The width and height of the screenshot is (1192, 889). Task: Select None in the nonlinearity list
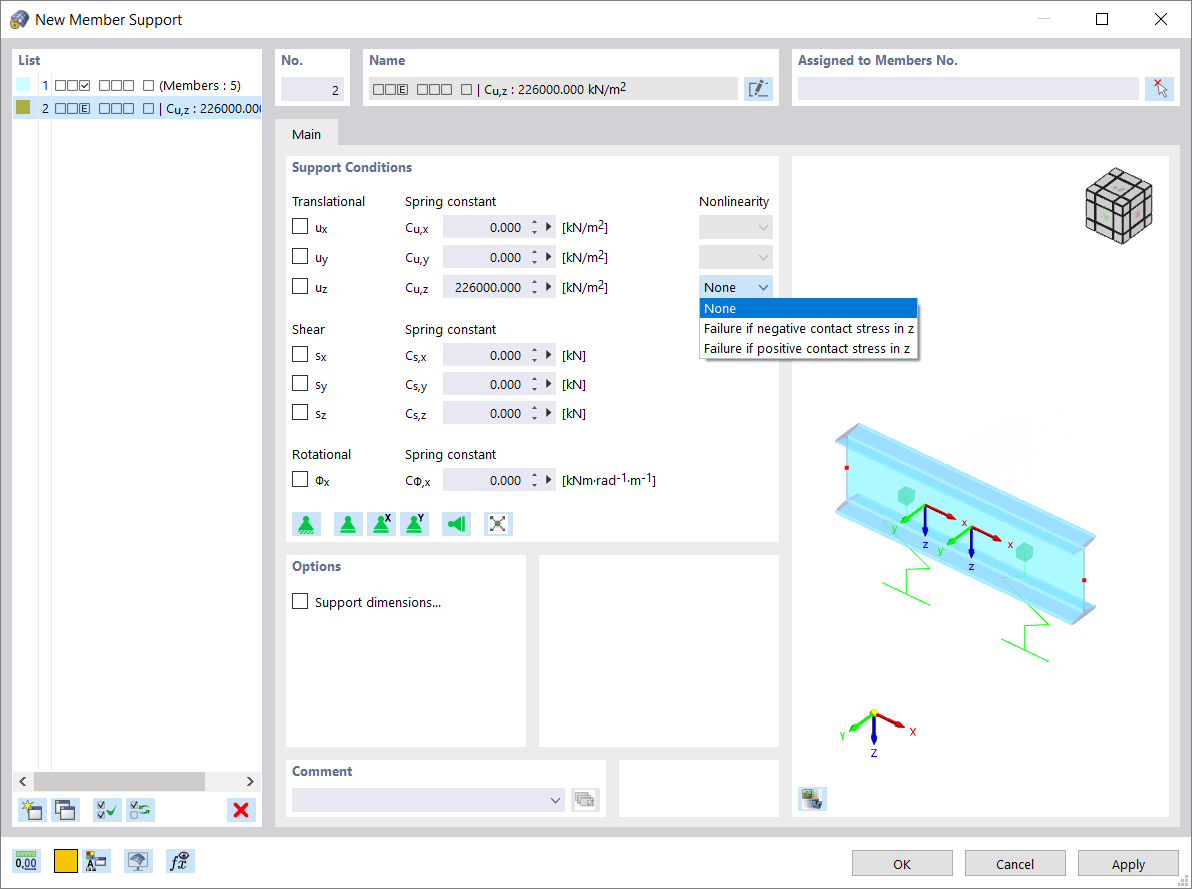[808, 309]
